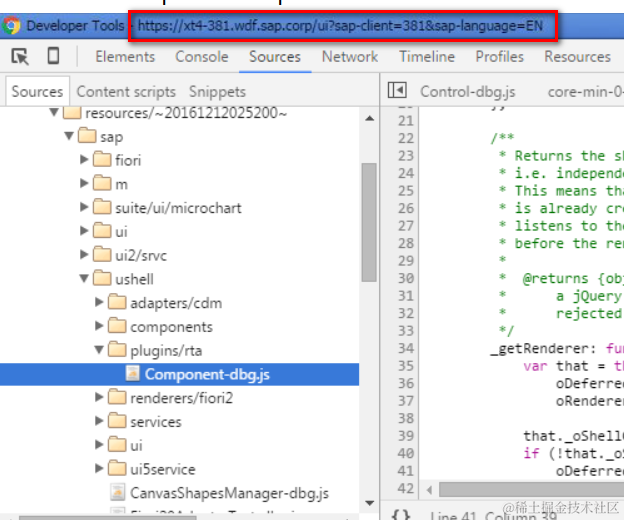Set a breakpoint on line number 40

[x=406, y=453]
